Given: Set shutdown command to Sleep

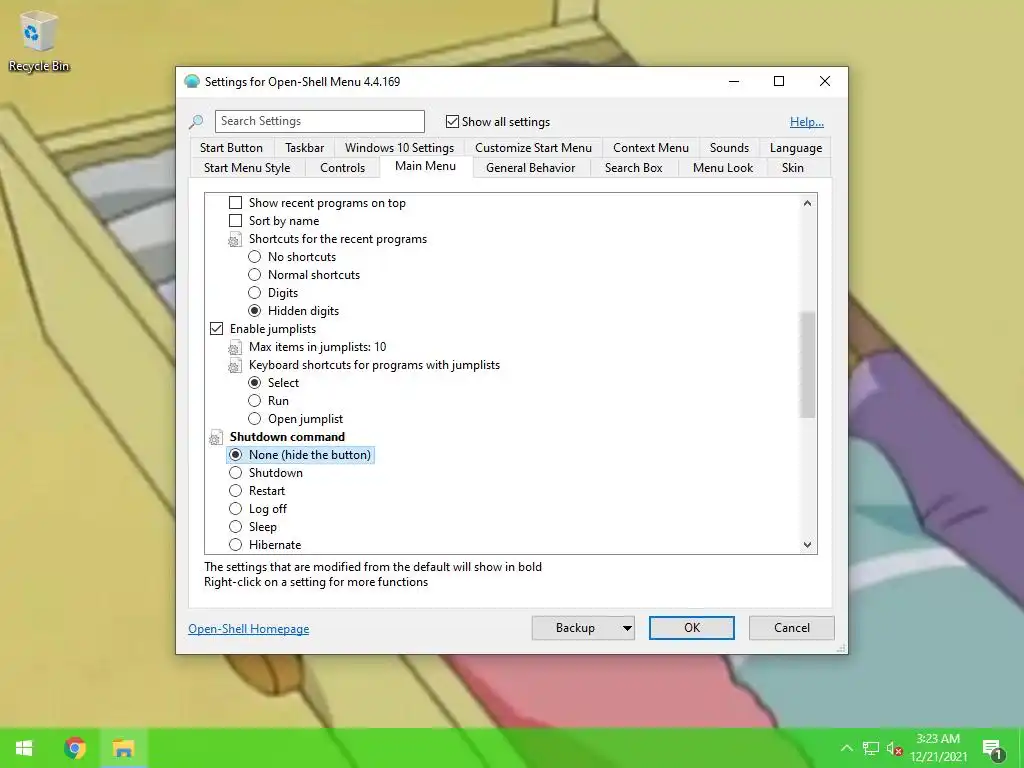Looking at the screenshot, I should [236, 526].
